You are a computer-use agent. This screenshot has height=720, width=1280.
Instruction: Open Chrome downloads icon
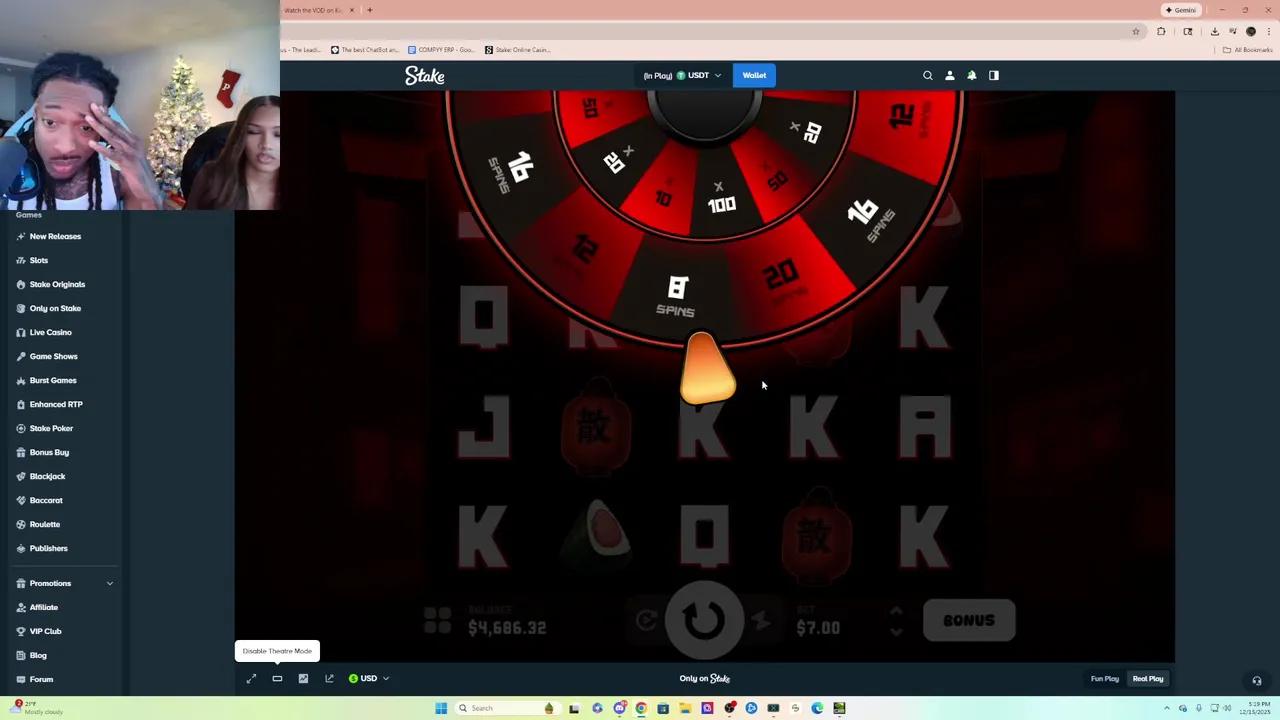point(1215,31)
